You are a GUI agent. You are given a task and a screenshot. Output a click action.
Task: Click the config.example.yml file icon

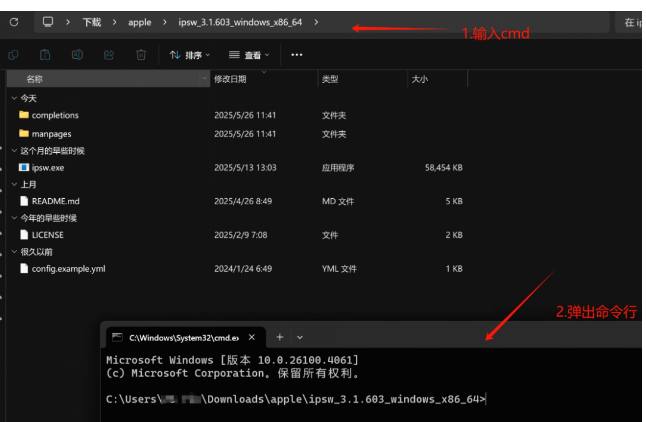click(x=24, y=268)
